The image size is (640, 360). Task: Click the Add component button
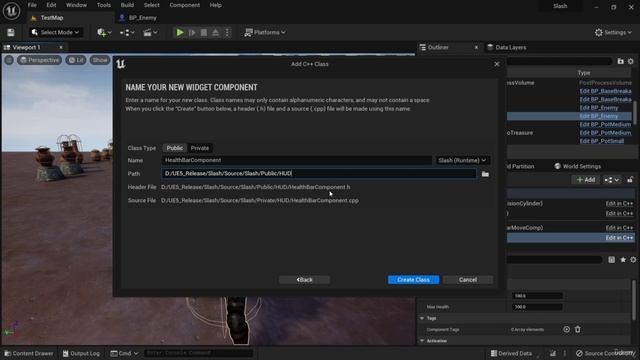[586, 180]
